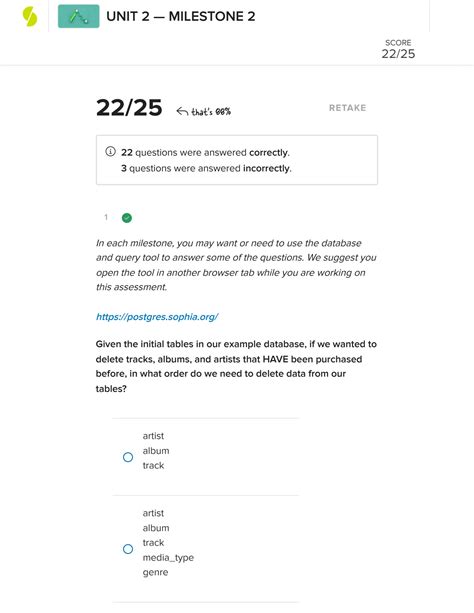The height and width of the screenshot is (613, 474).
Task: Click the that's 88% handwritten note
Action: click(x=211, y=112)
